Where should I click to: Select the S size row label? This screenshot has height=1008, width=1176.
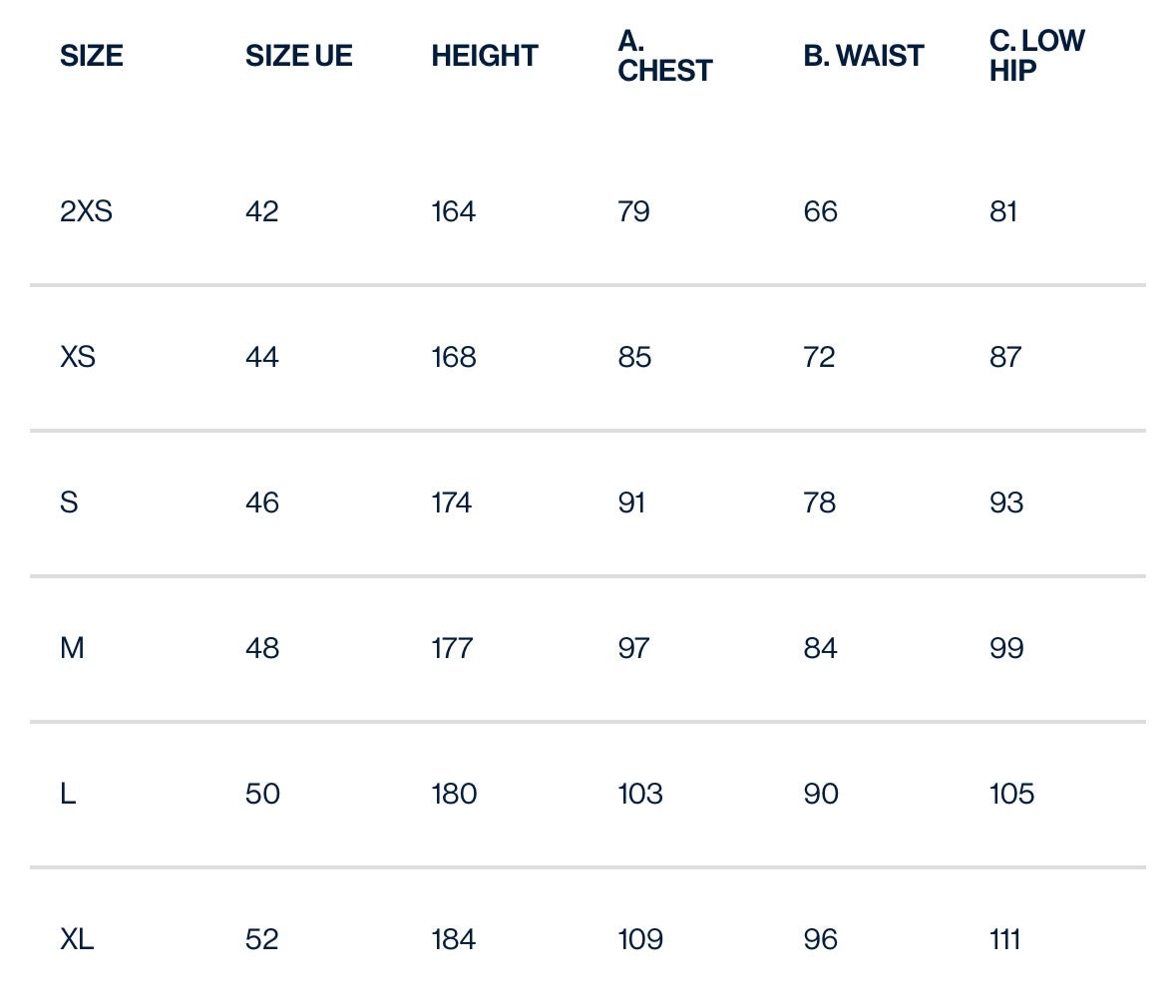tap(69, 503)
